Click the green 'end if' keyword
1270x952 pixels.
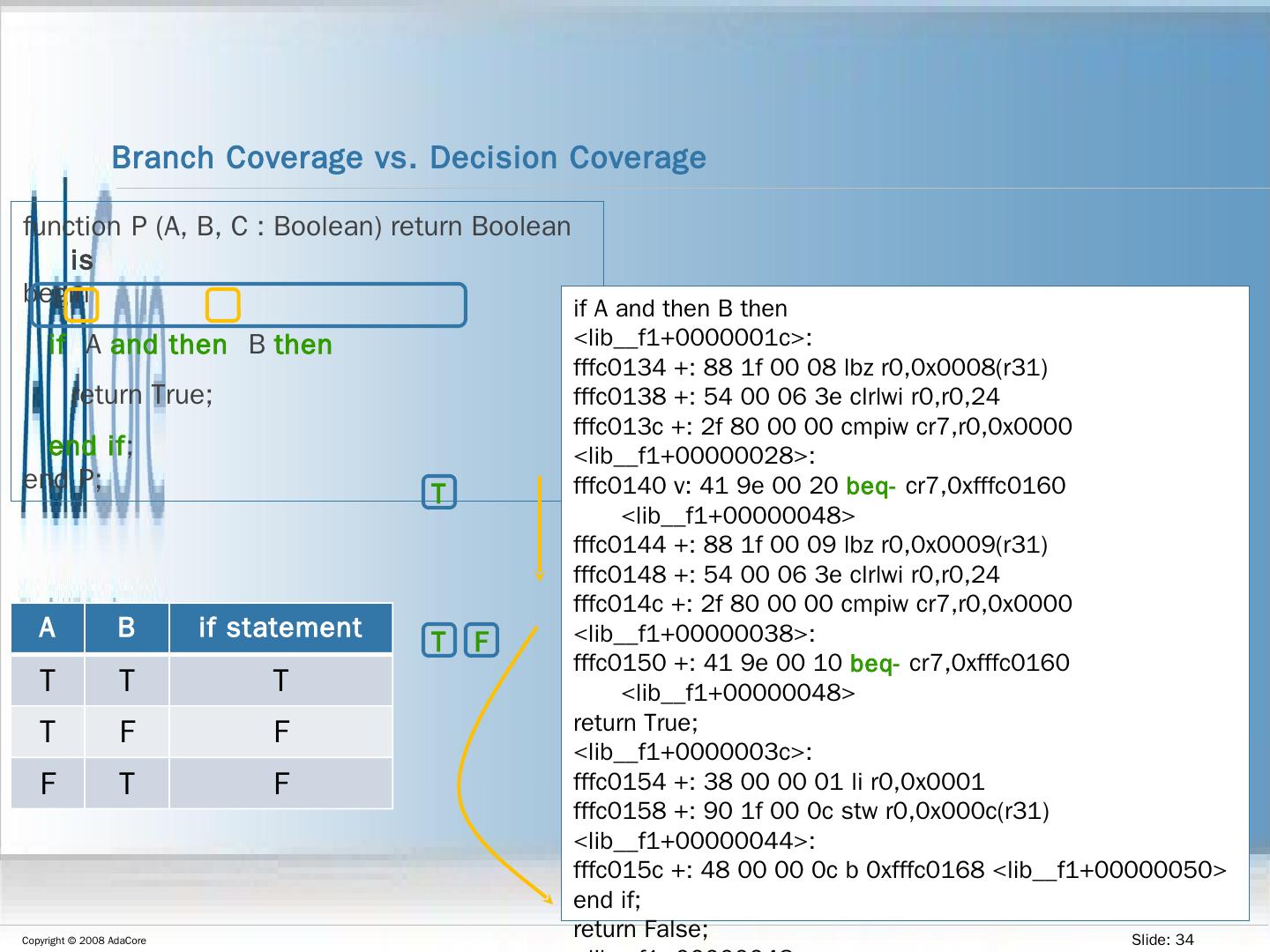86,446
